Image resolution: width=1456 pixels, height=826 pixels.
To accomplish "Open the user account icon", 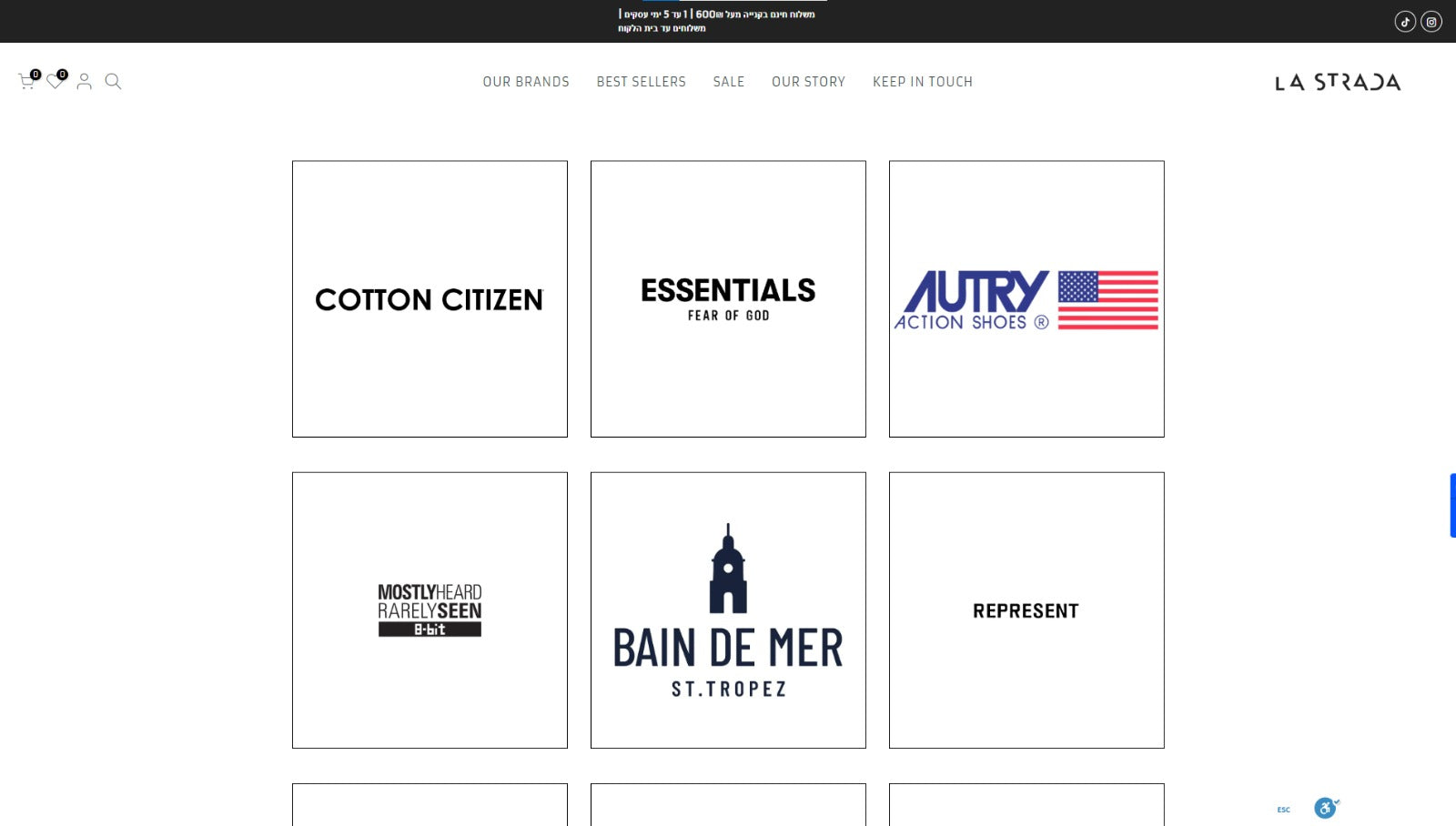I will [84, 82].
